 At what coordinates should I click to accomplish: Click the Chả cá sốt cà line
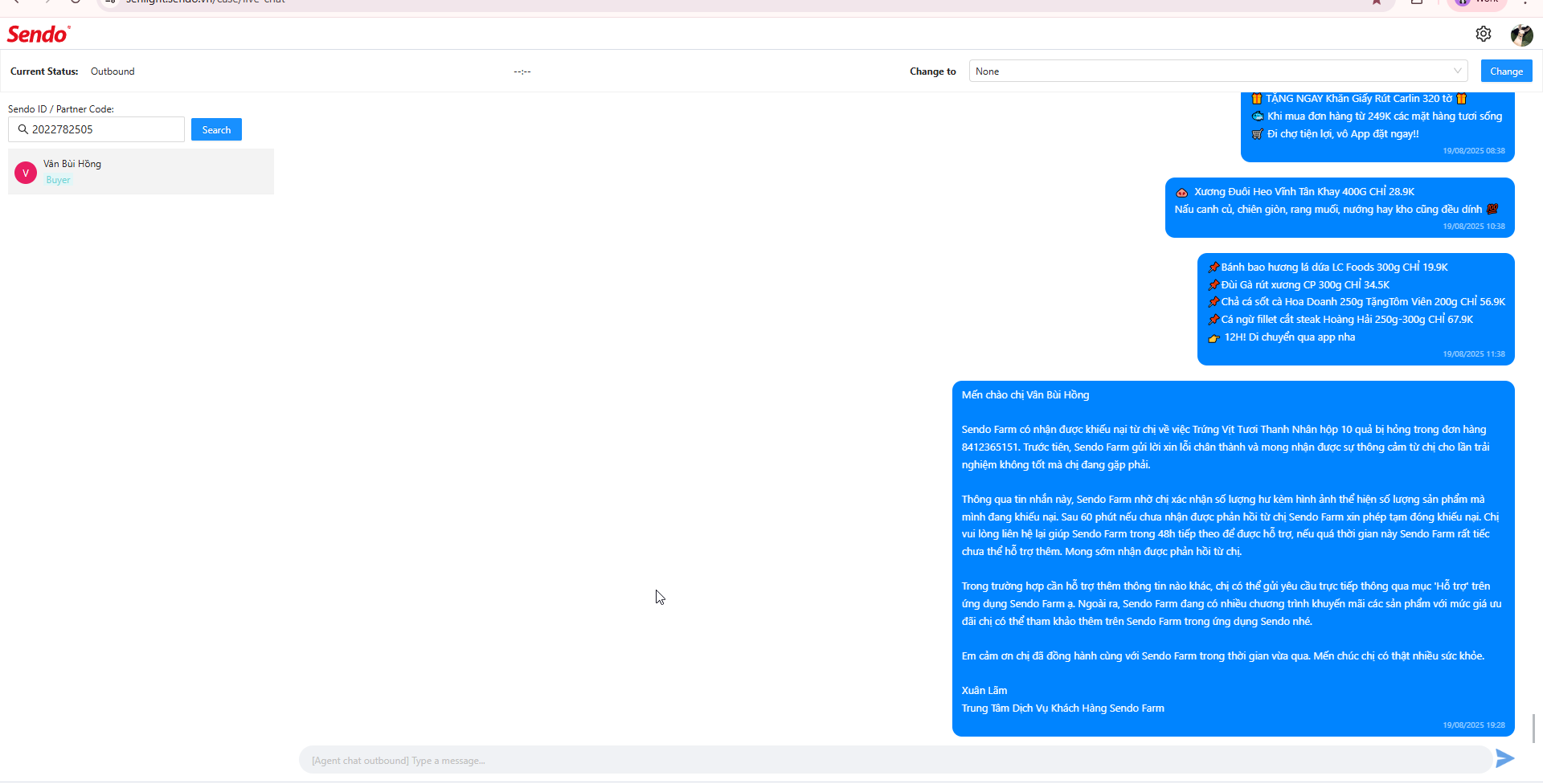(1357, 302)
